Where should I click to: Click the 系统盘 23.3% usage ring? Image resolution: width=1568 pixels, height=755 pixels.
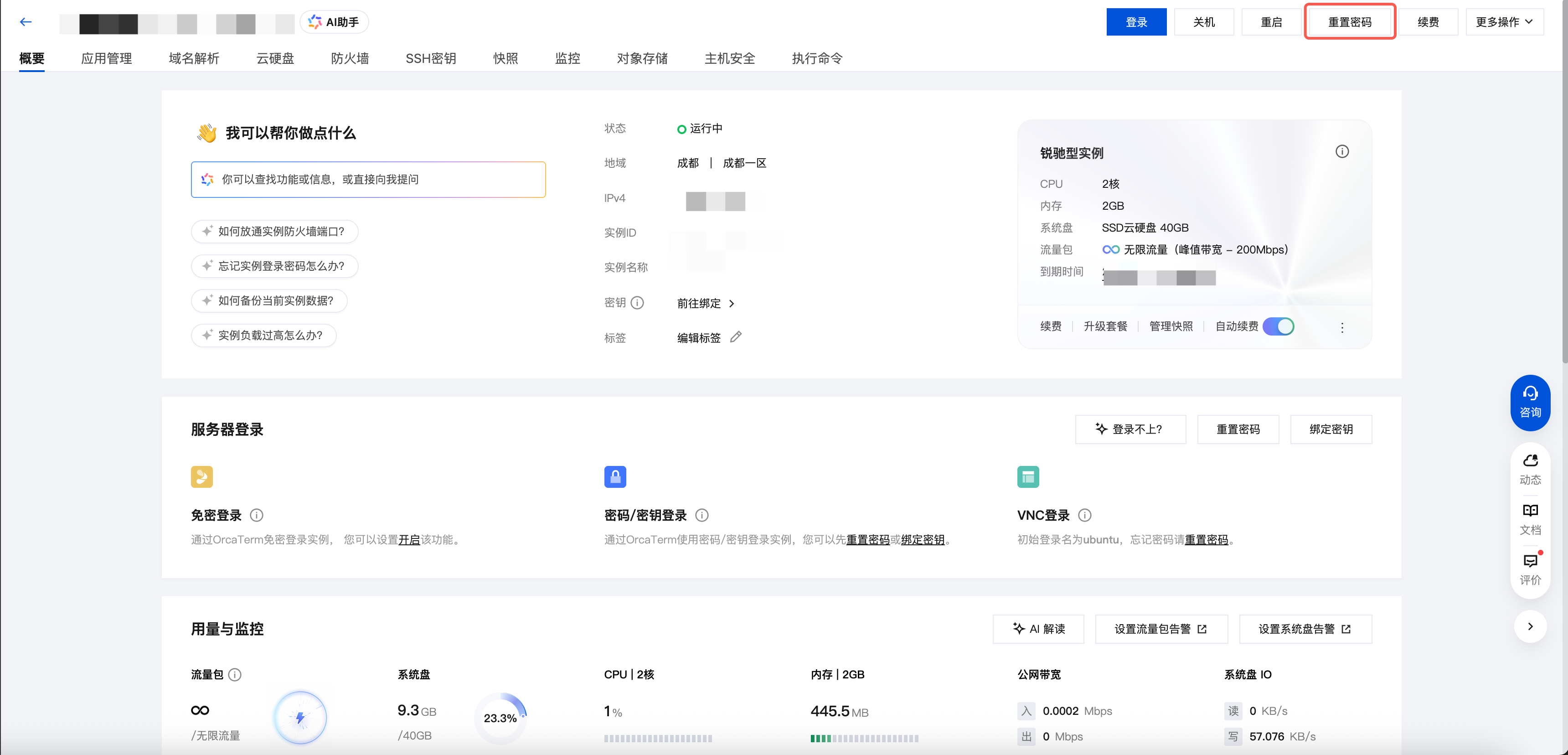pos(500,718)
